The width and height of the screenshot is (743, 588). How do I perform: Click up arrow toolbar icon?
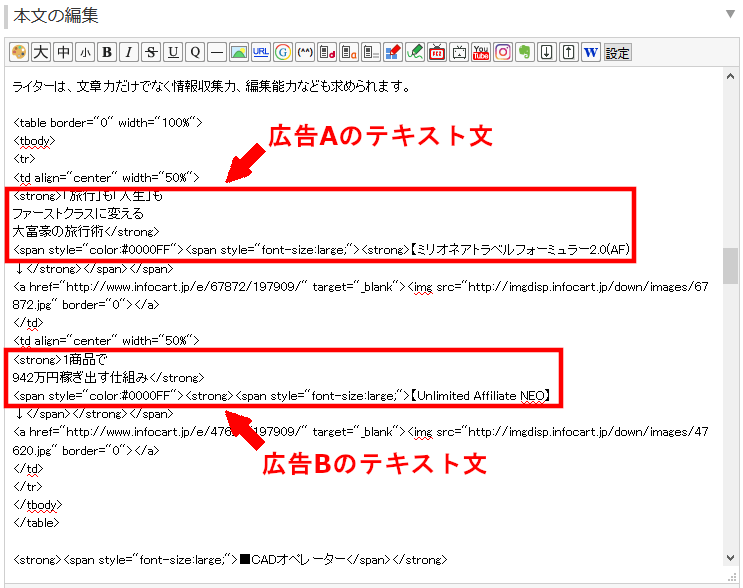(x=568, y=52)
